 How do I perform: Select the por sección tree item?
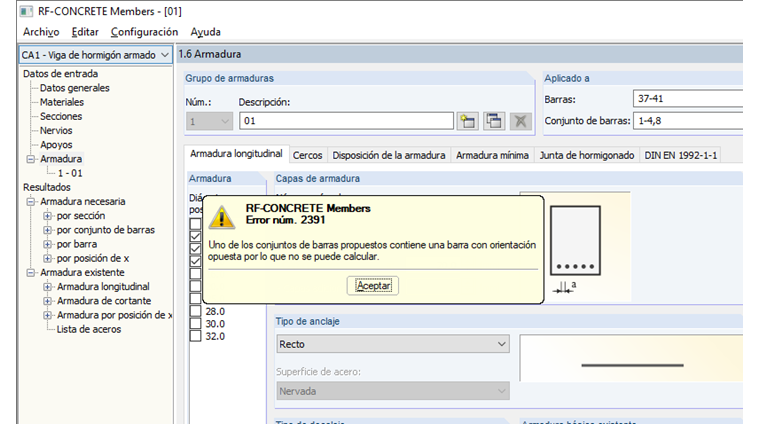click(80, 216)
